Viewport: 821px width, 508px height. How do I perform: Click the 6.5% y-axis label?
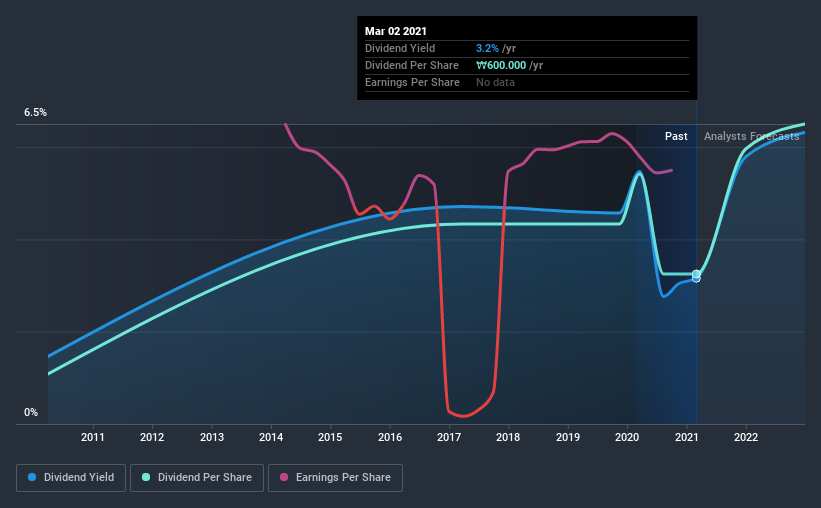coord(35,113)
